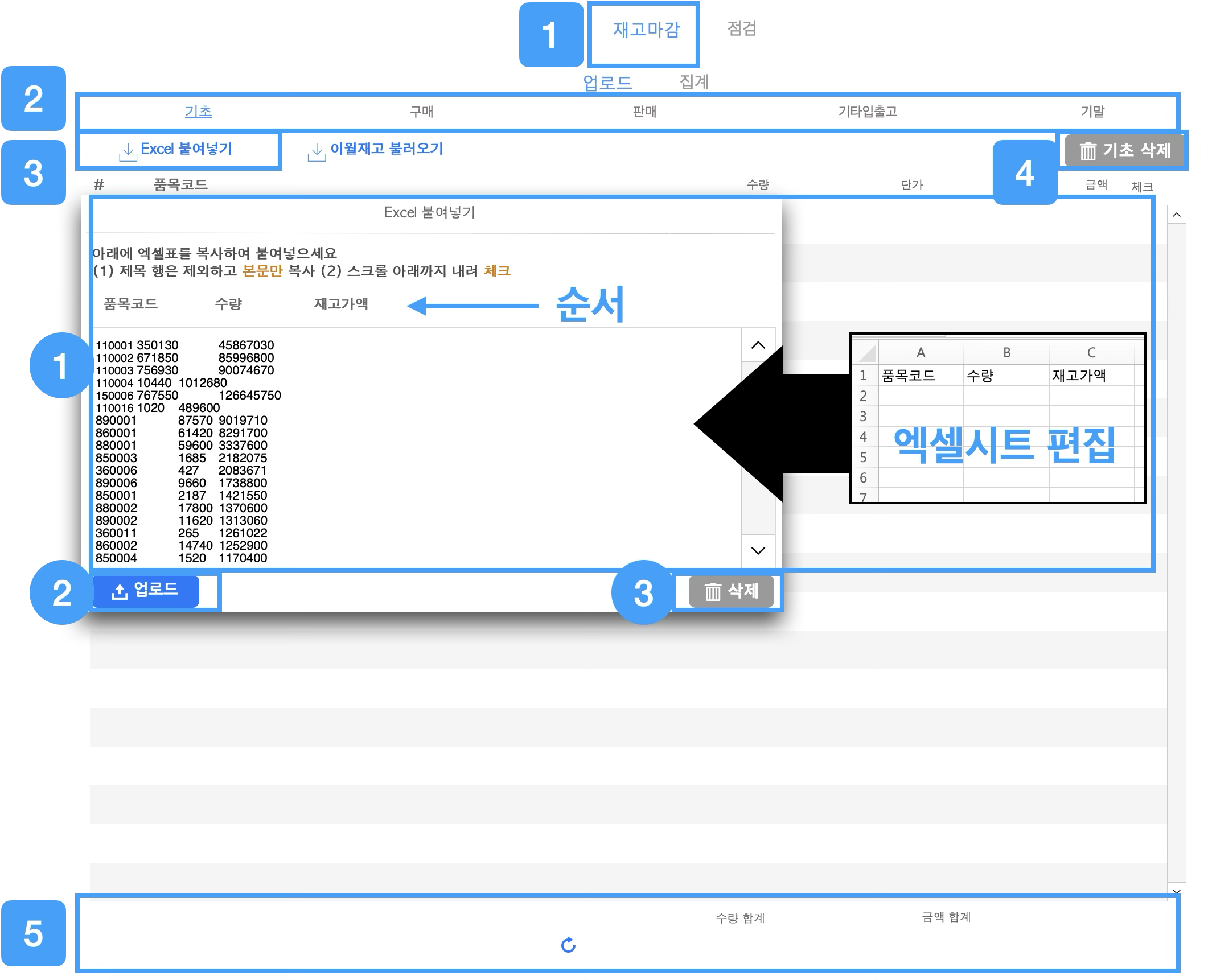This screenshot has height=980, width=1208.
Task: Click the trash icon on 기초 삭제
Action: 1088,151
